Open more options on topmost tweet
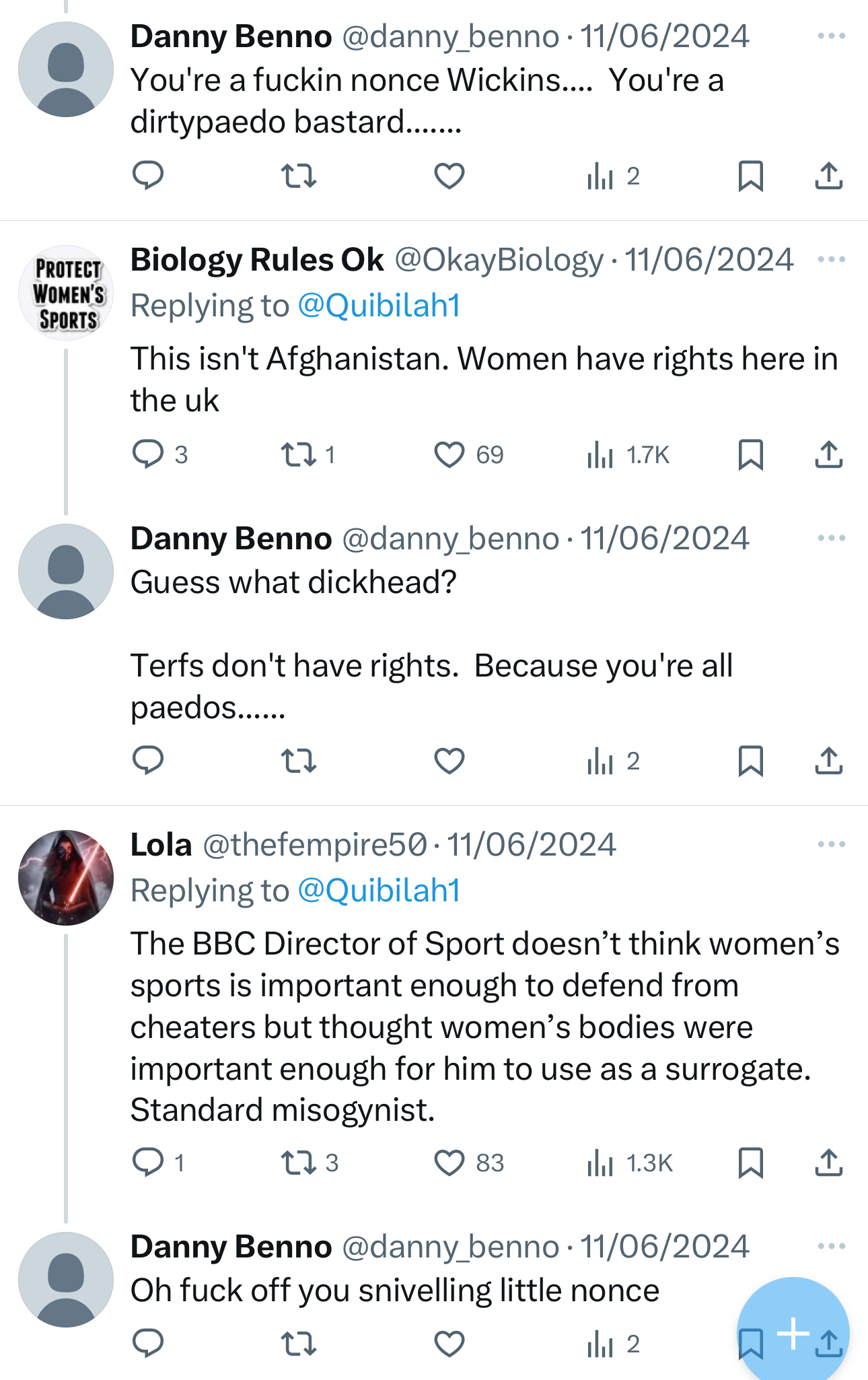 [831, 36]
